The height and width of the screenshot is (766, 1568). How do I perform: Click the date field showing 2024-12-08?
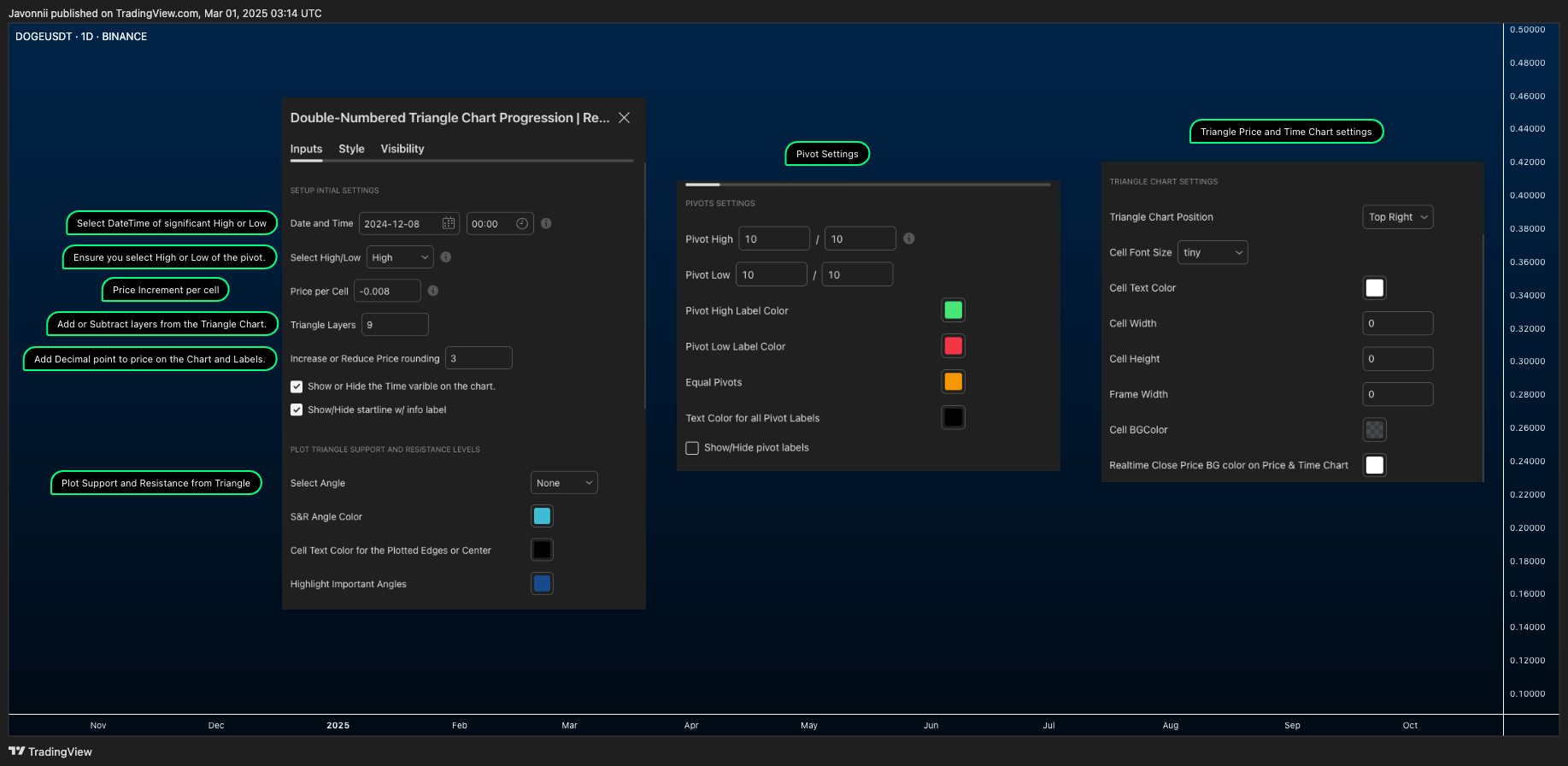click(x=409, y=224)
